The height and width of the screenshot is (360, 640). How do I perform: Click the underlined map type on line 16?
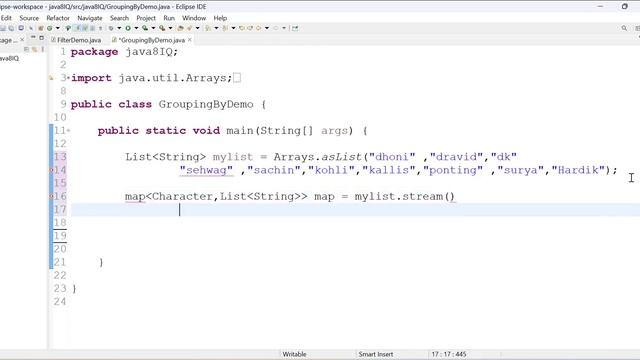(135, 196)
